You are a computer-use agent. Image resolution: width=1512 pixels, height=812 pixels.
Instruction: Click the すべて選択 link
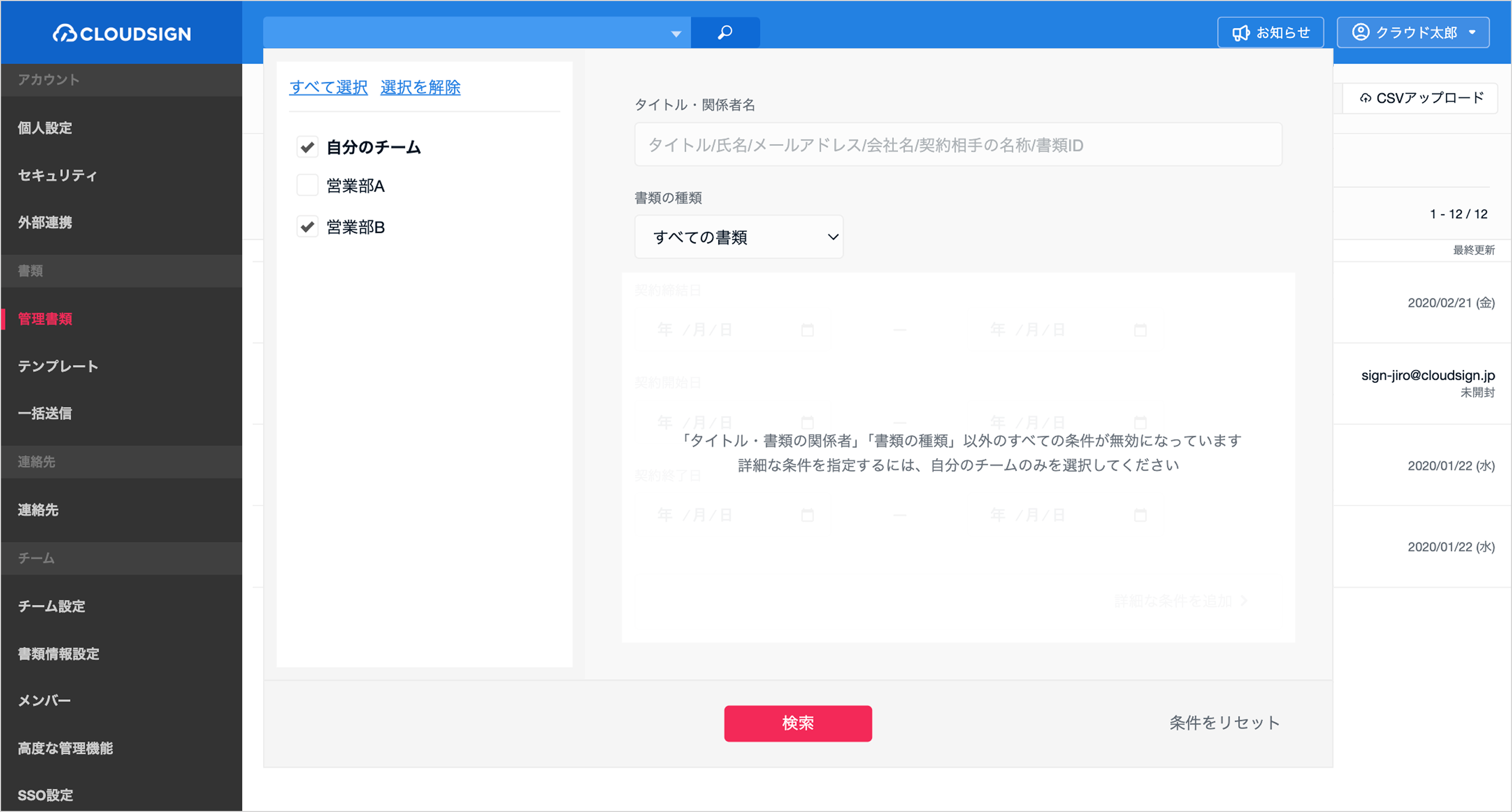point(329,87)
